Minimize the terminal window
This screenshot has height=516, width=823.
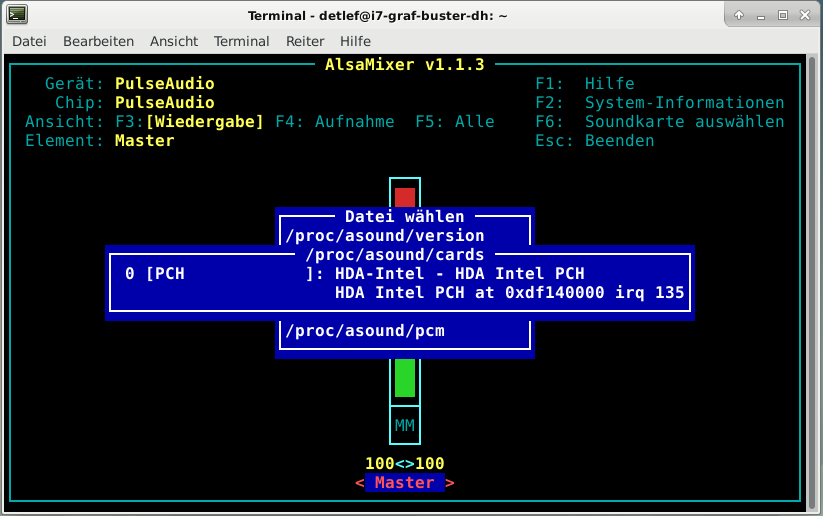coord(761,16)
